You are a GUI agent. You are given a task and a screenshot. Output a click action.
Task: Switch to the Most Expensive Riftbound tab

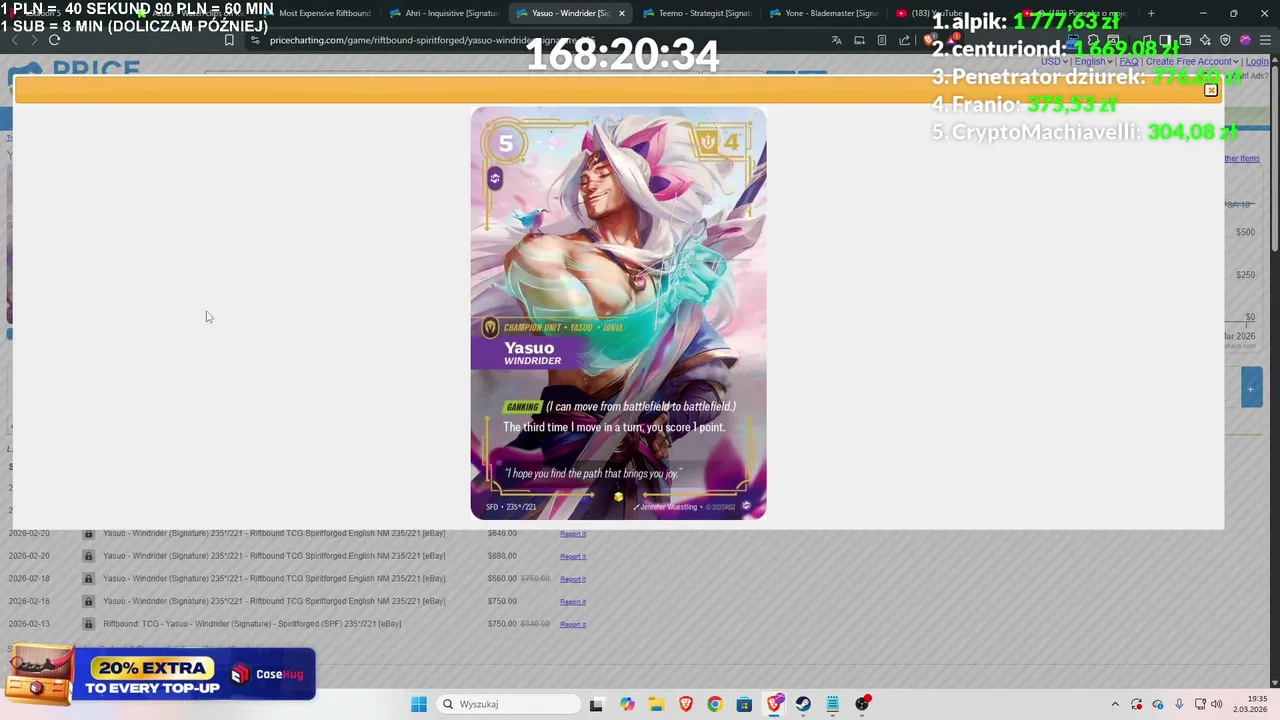[316, 13]
